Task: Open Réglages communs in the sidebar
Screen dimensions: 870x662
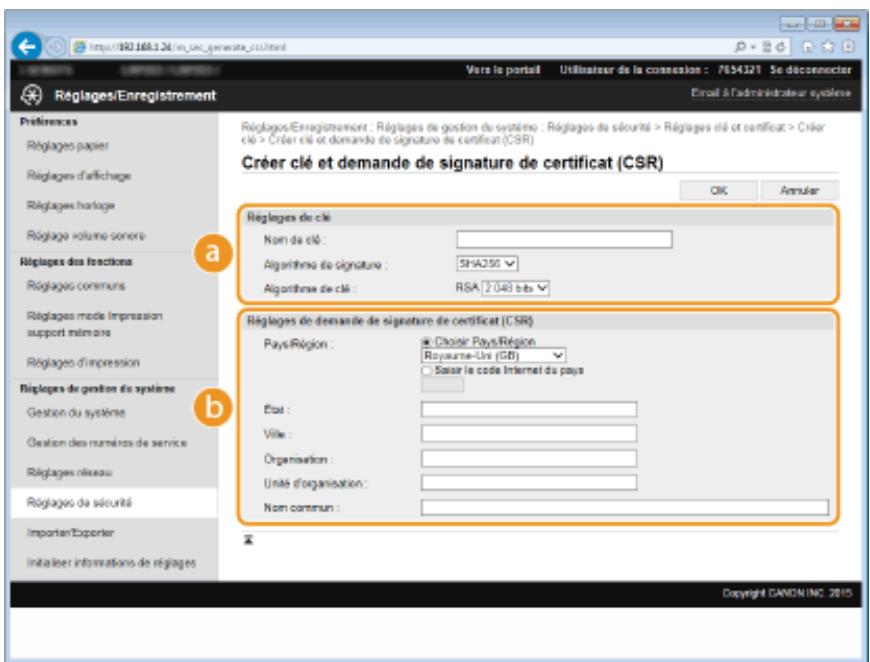Action: (76, 286)
